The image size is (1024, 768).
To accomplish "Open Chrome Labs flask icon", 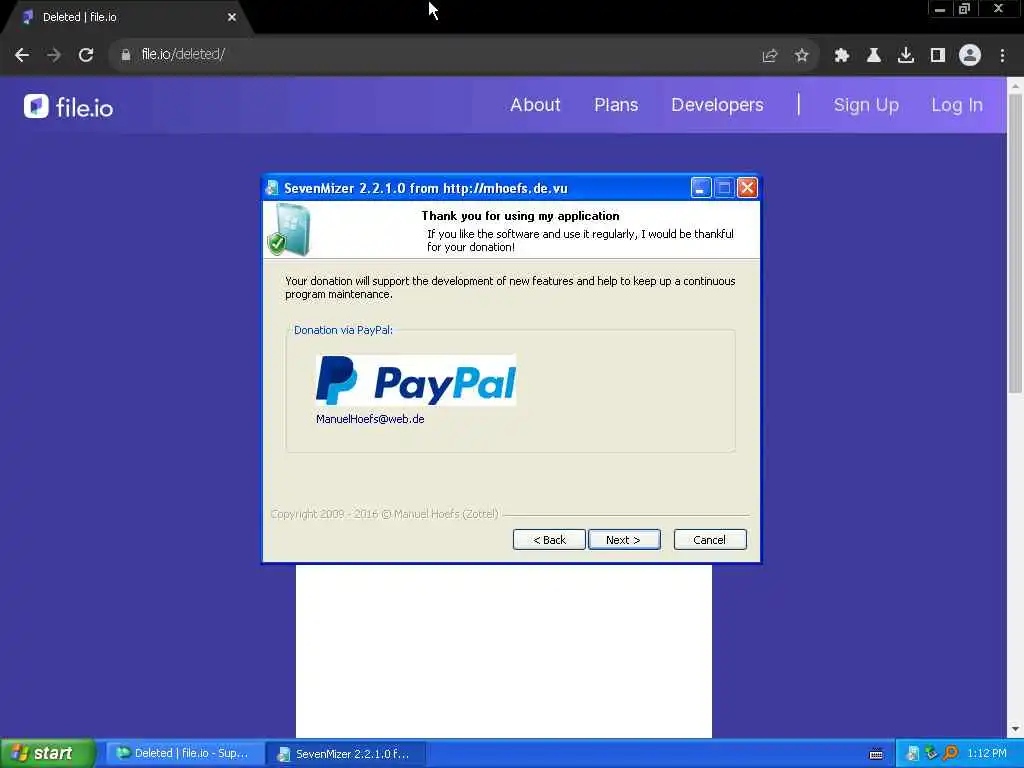I will click(874, 56).
